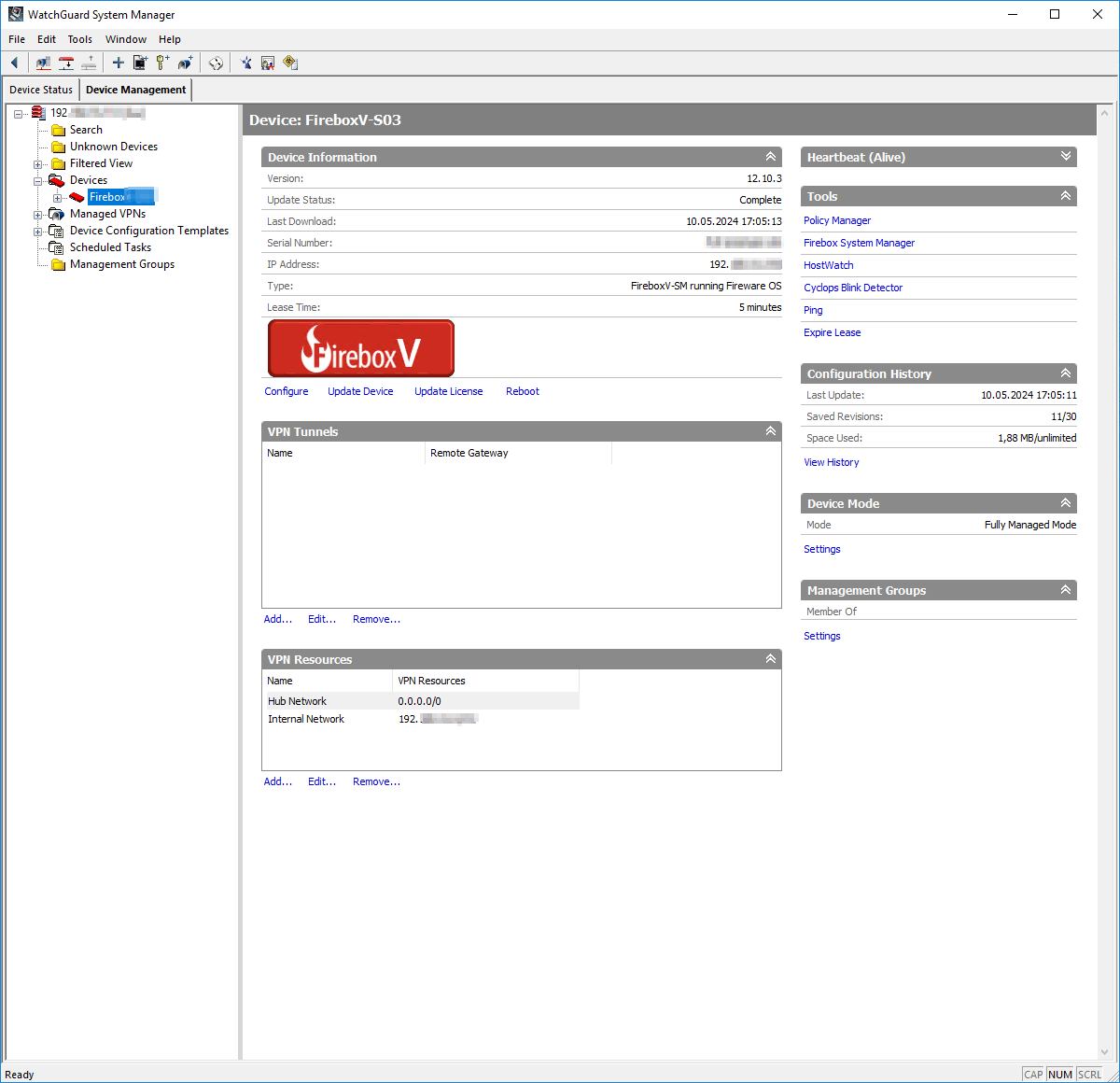Switch to the Device Status tab

click(x=40, y=89)
